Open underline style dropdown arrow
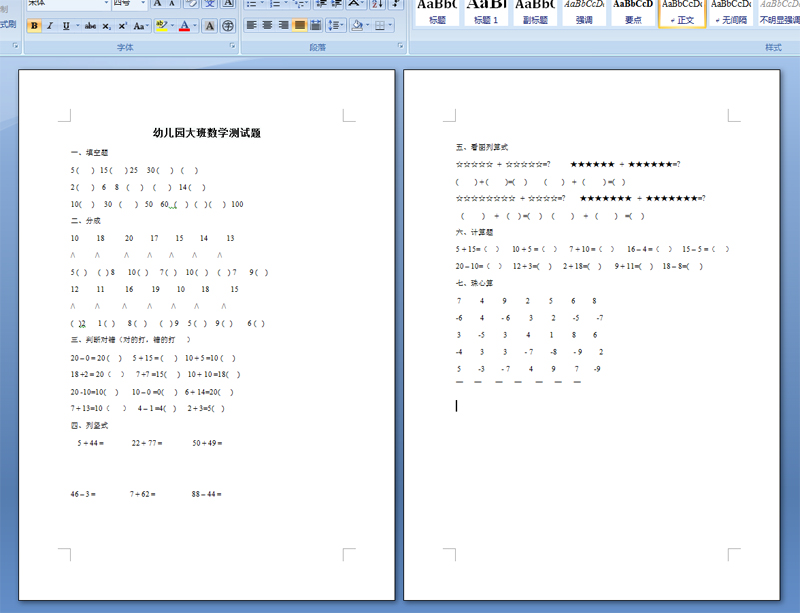Image resolution: width=800 pixels, height=613 pixels. [78, 26]
